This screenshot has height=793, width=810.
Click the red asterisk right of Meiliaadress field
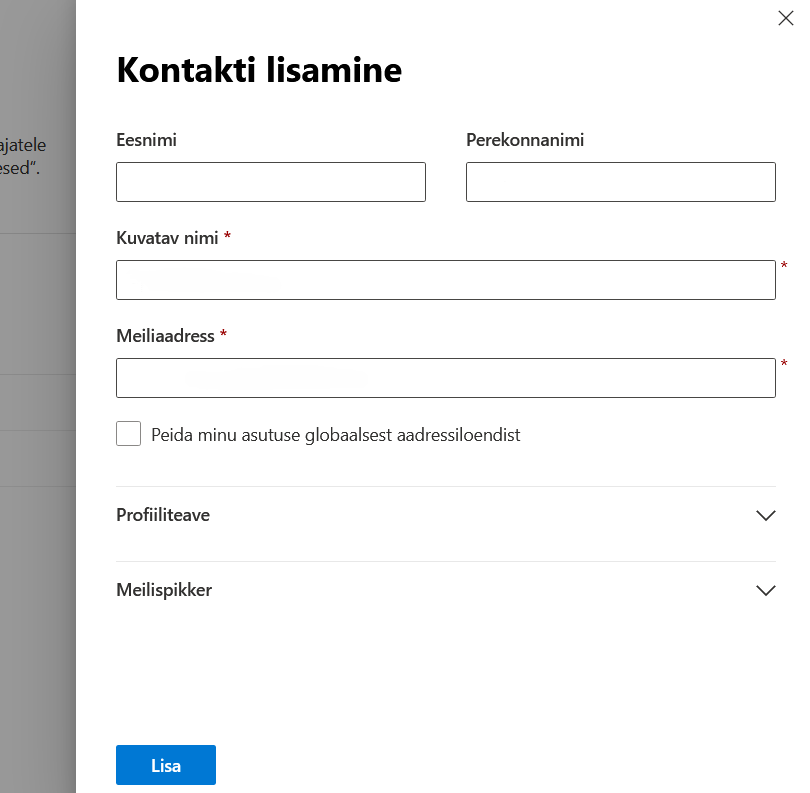coord(784,364)
